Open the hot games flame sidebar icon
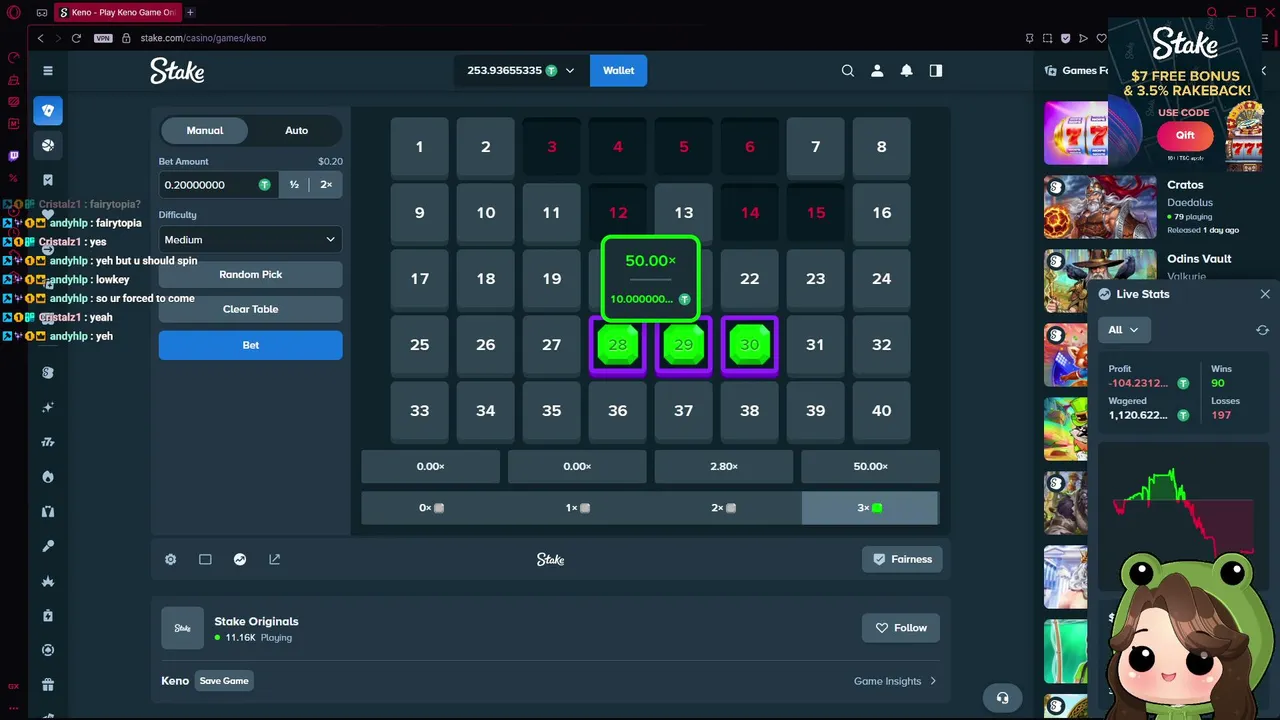1280x720 pixels. tap(48, 477)
